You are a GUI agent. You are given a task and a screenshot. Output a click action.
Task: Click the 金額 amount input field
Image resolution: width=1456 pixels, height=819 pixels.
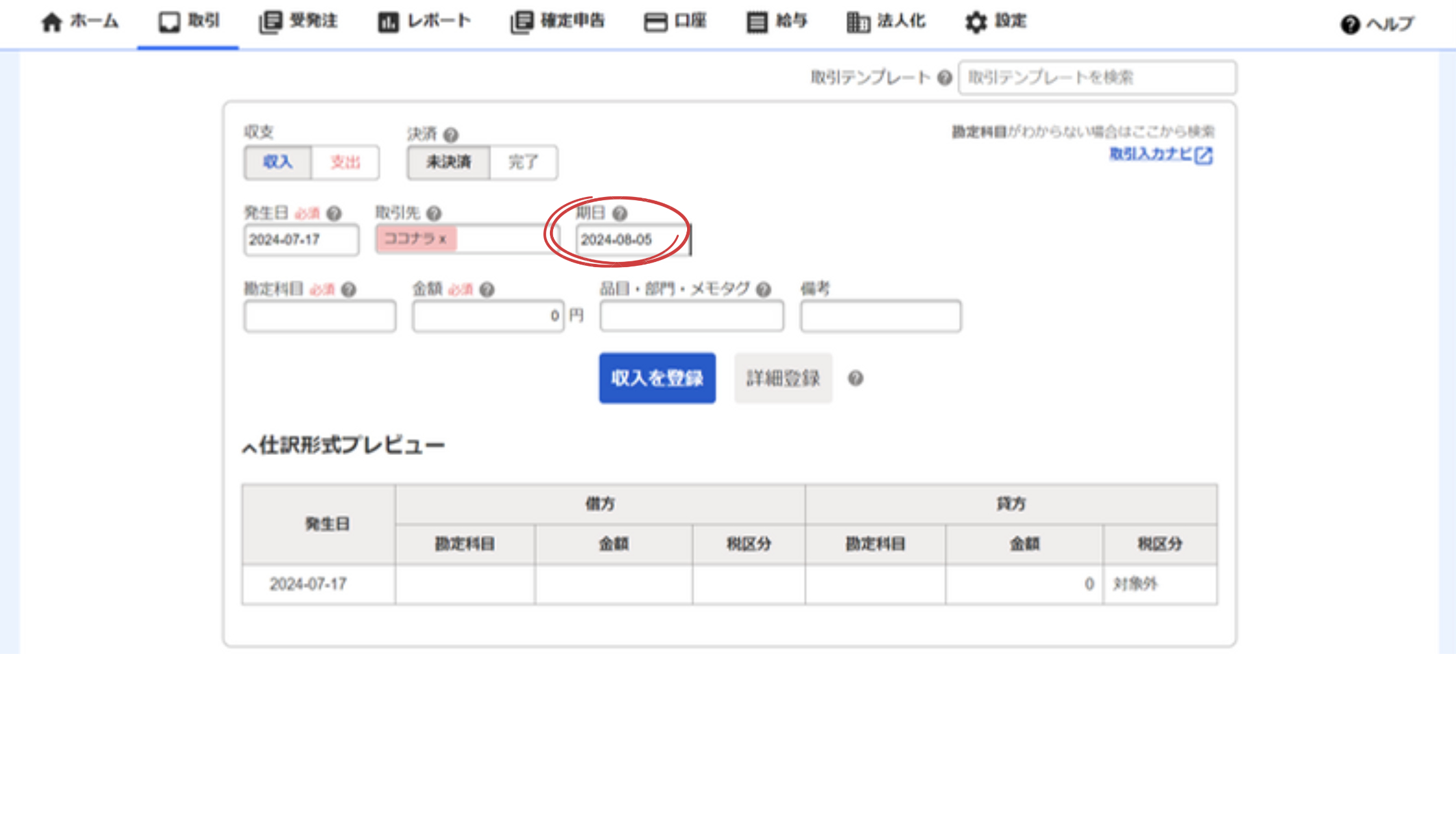(487, 317)
